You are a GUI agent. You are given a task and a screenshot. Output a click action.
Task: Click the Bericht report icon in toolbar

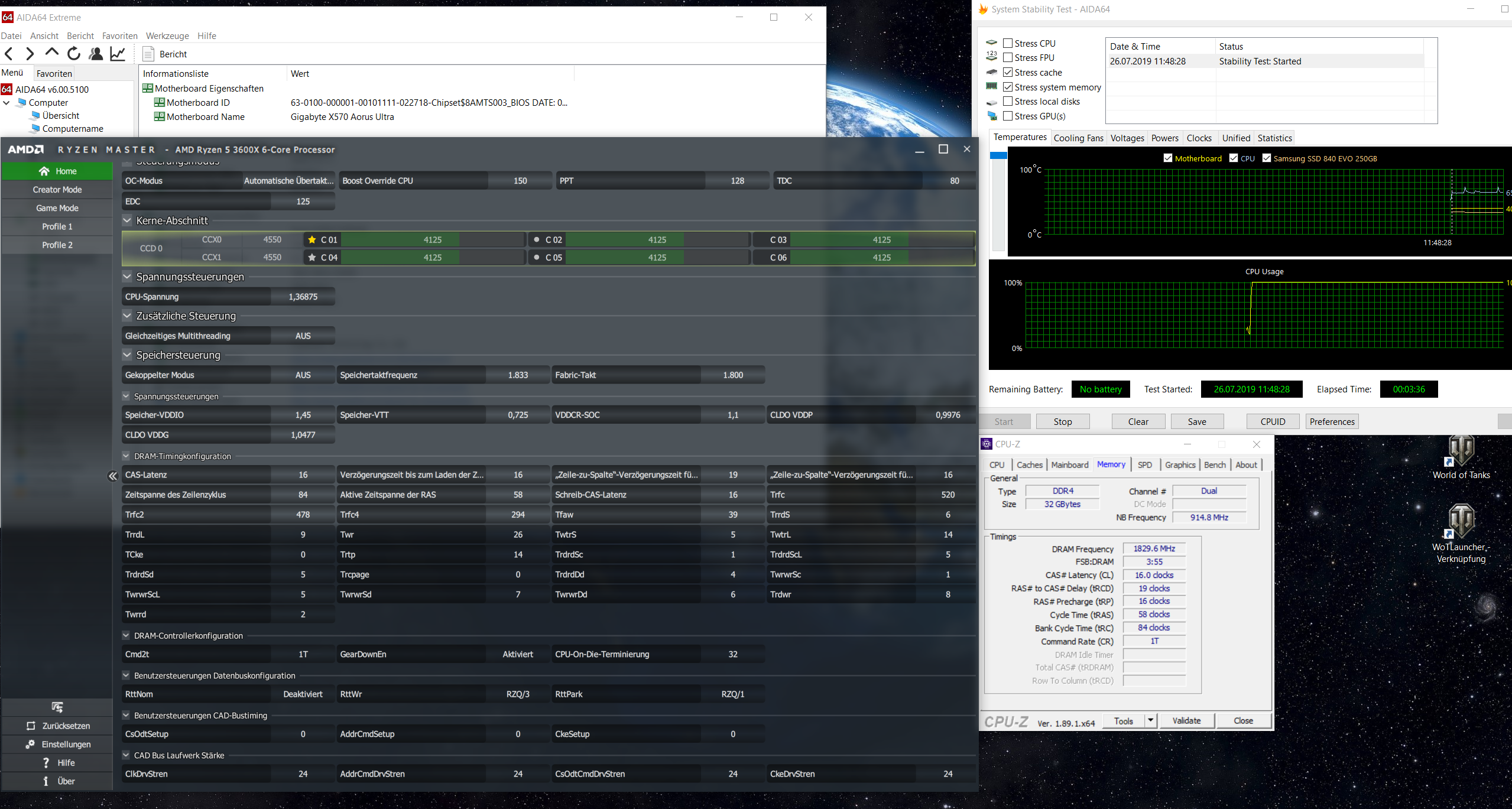[x=148, y=54]
